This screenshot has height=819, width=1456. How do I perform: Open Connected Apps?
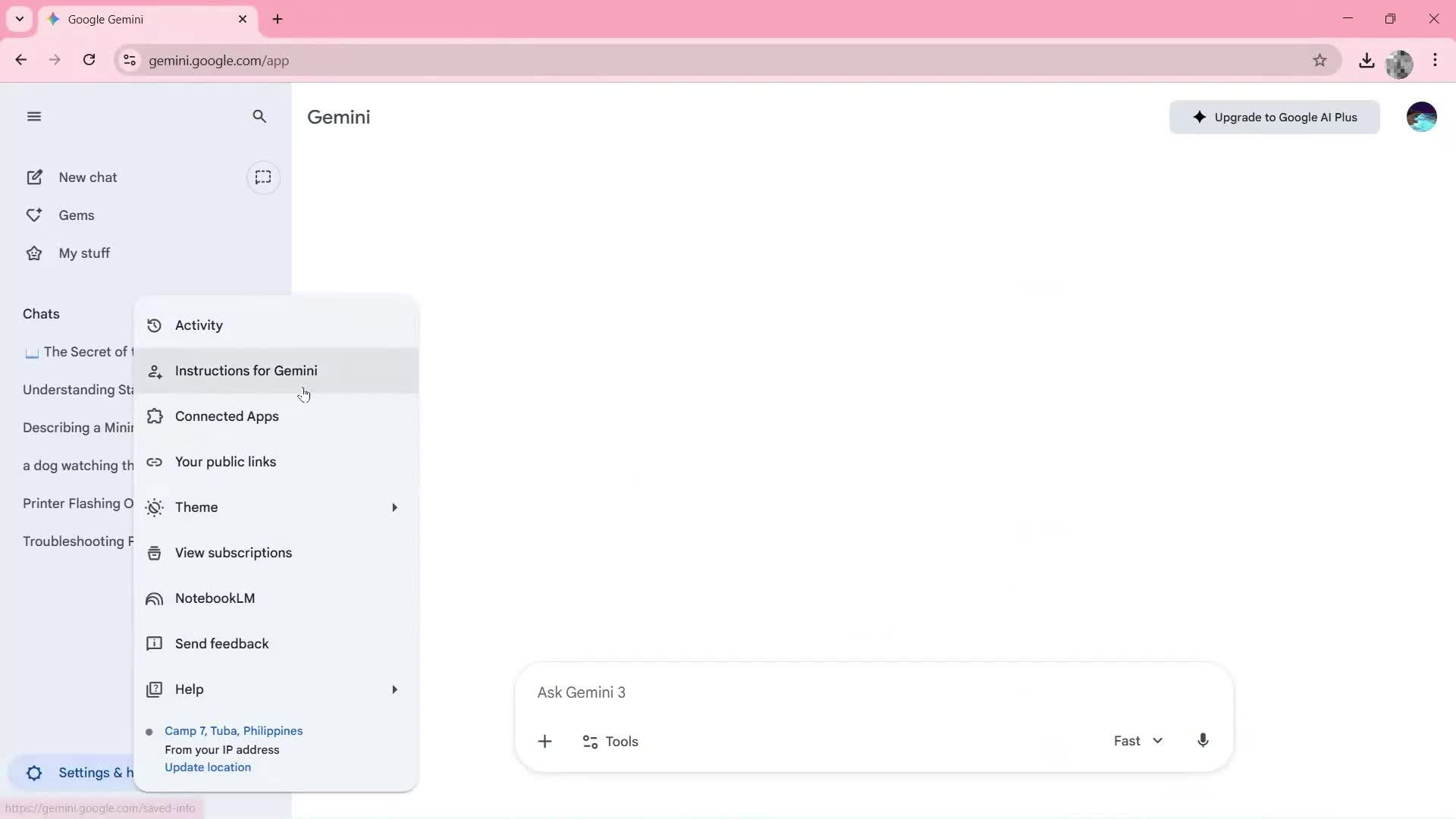pyautogui.click(x=227, y=416)
